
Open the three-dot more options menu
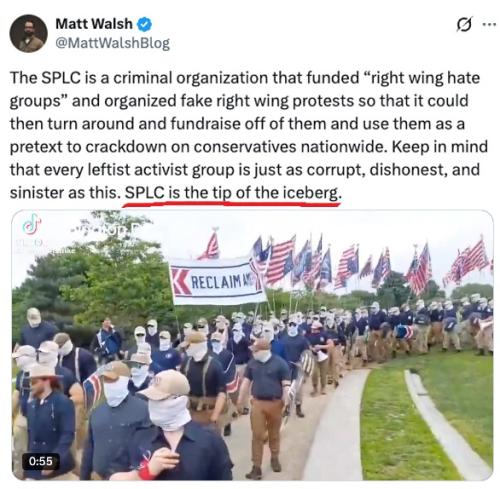[489, 24]
